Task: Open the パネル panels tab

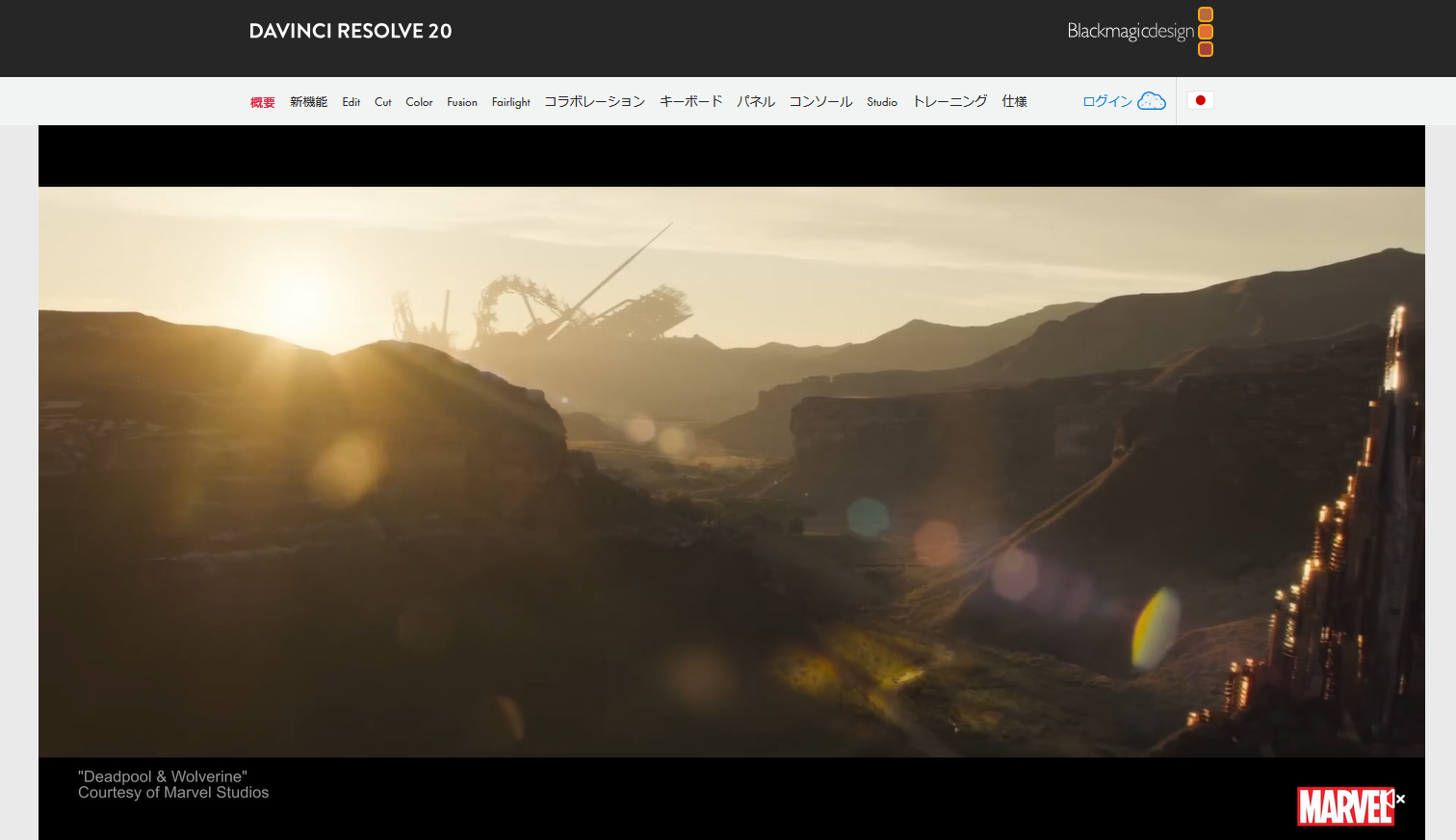Action: click(756, 102)
